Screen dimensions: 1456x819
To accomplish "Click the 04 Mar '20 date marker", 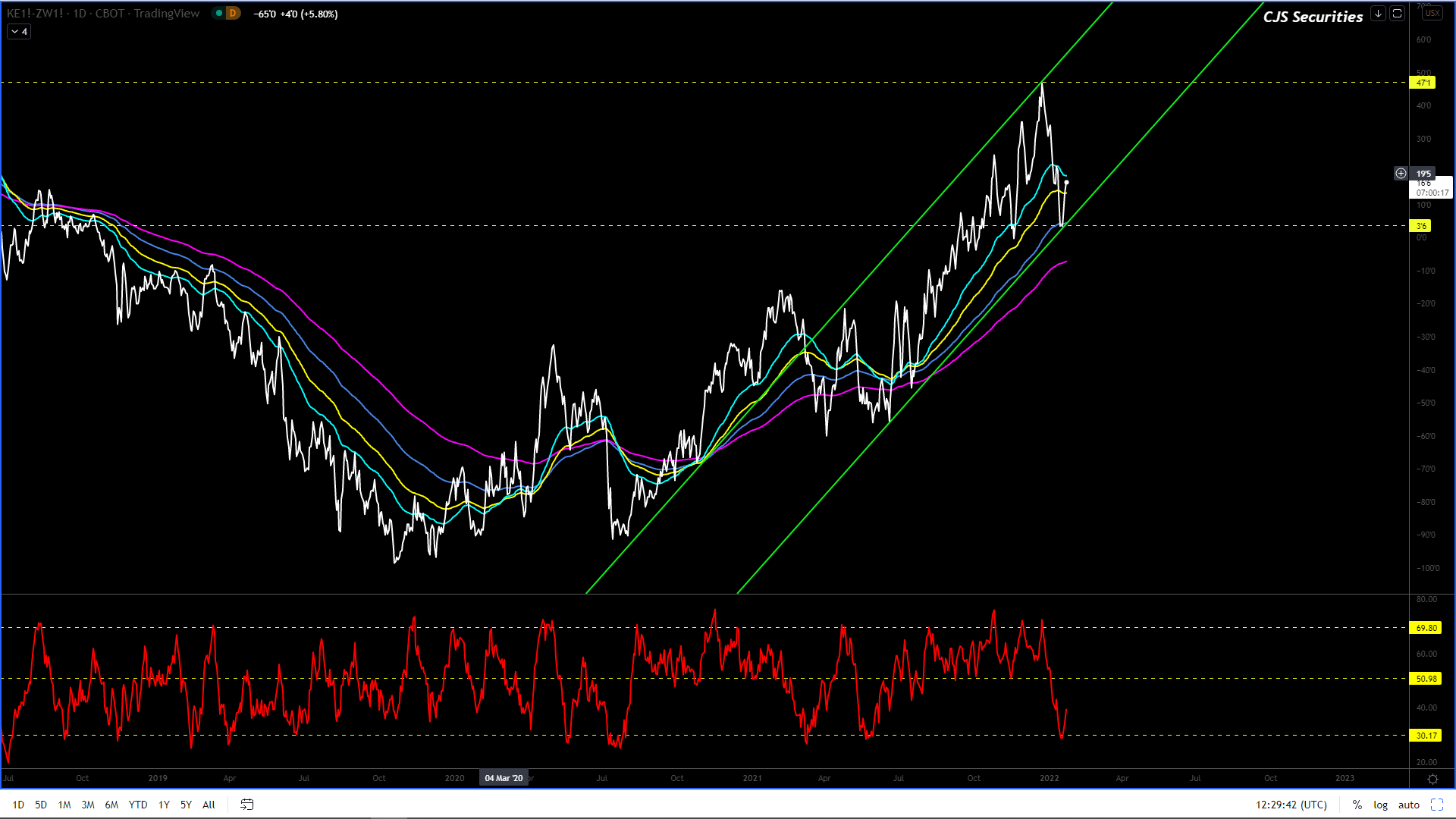I will pos(504,778).
